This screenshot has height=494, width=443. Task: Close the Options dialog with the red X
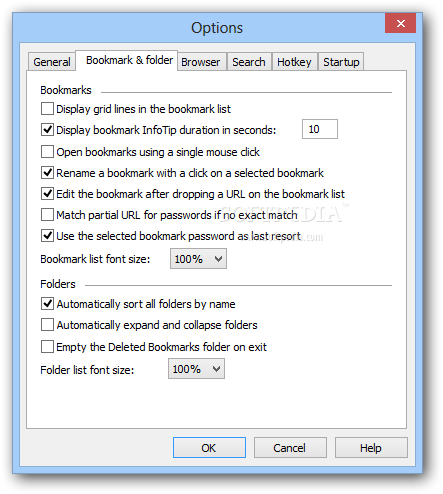tap(400, 23)
